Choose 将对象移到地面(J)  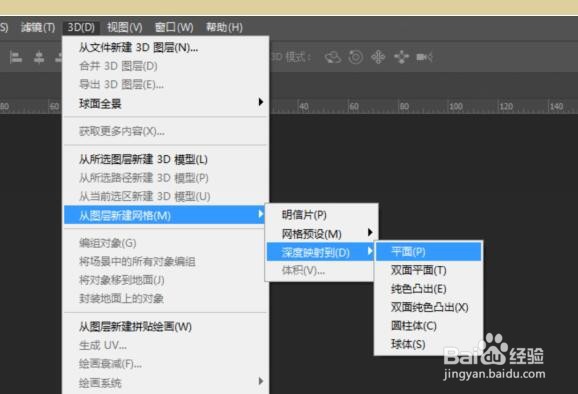pos(166,280)
